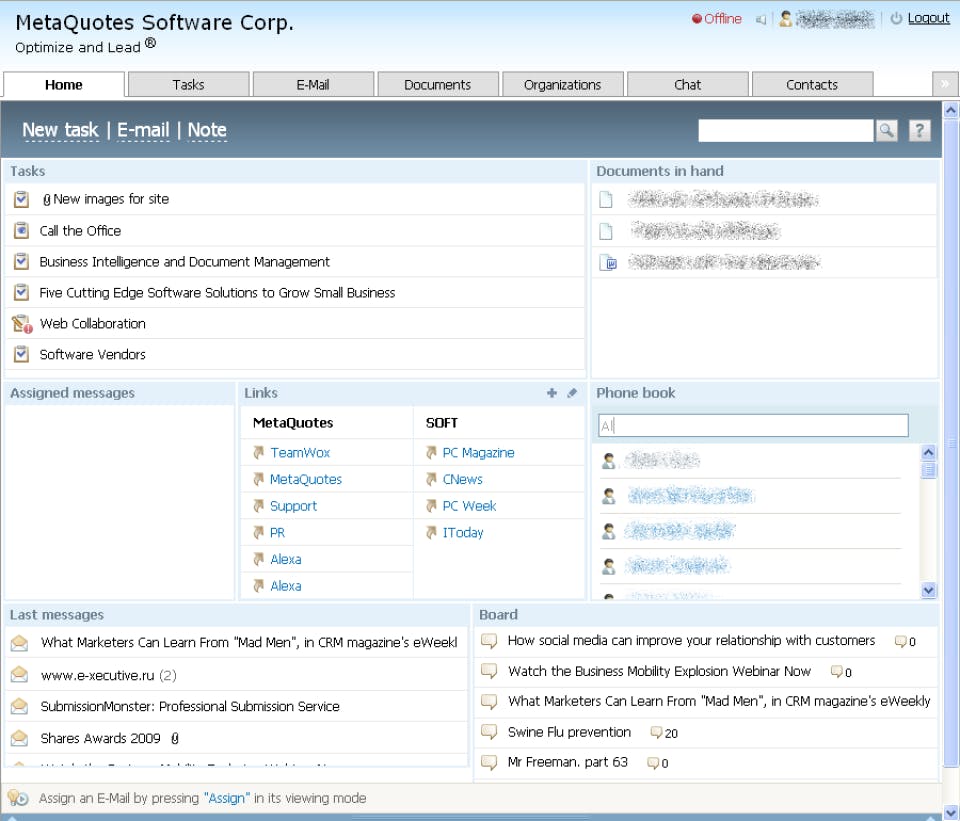Open board post "Watch the Business Mobility Explosion Webinar Now"
This screenshot has height=821, width=960.
coord(659,671)
